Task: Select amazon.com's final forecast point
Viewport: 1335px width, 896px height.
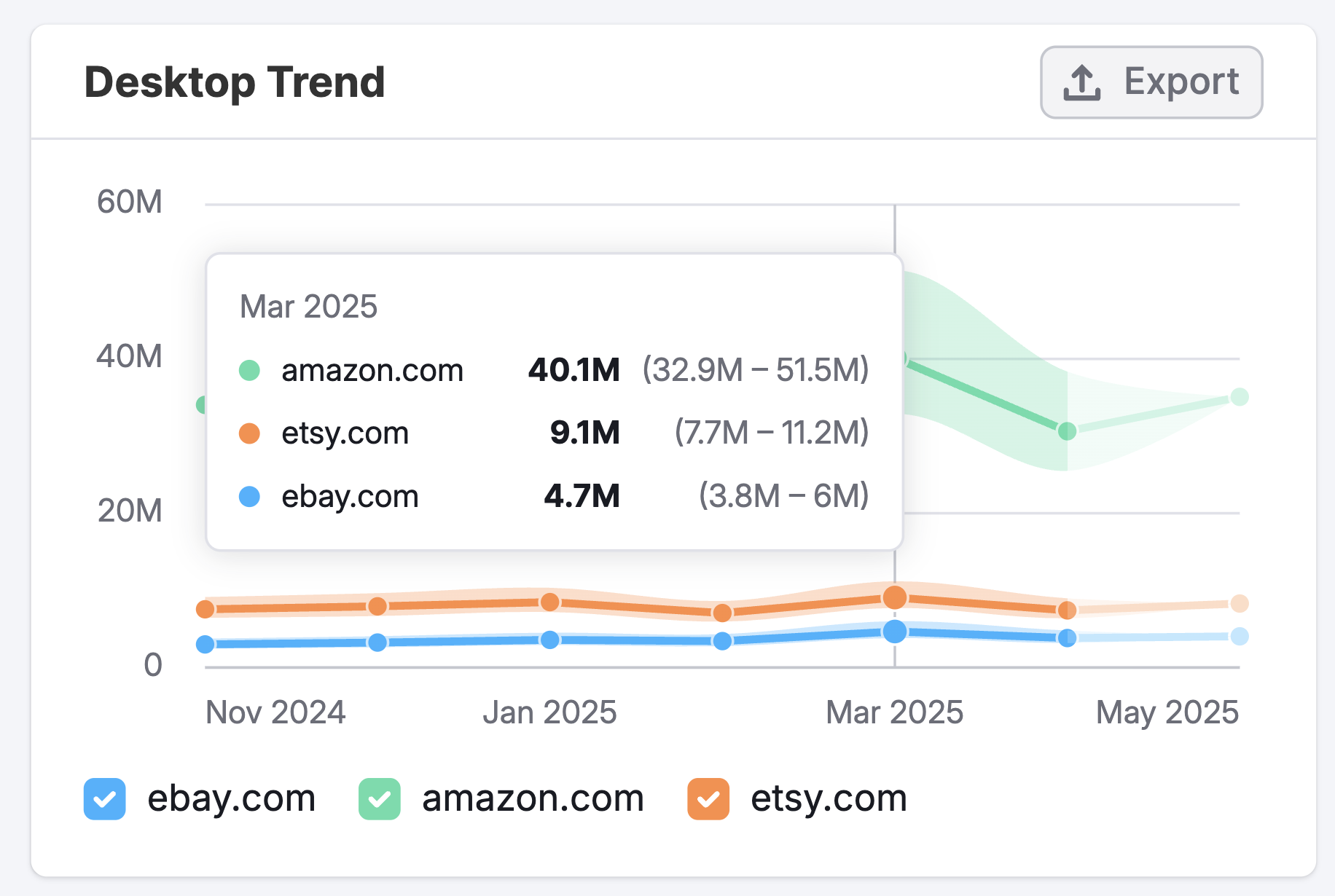Action: click(1240, 397)
